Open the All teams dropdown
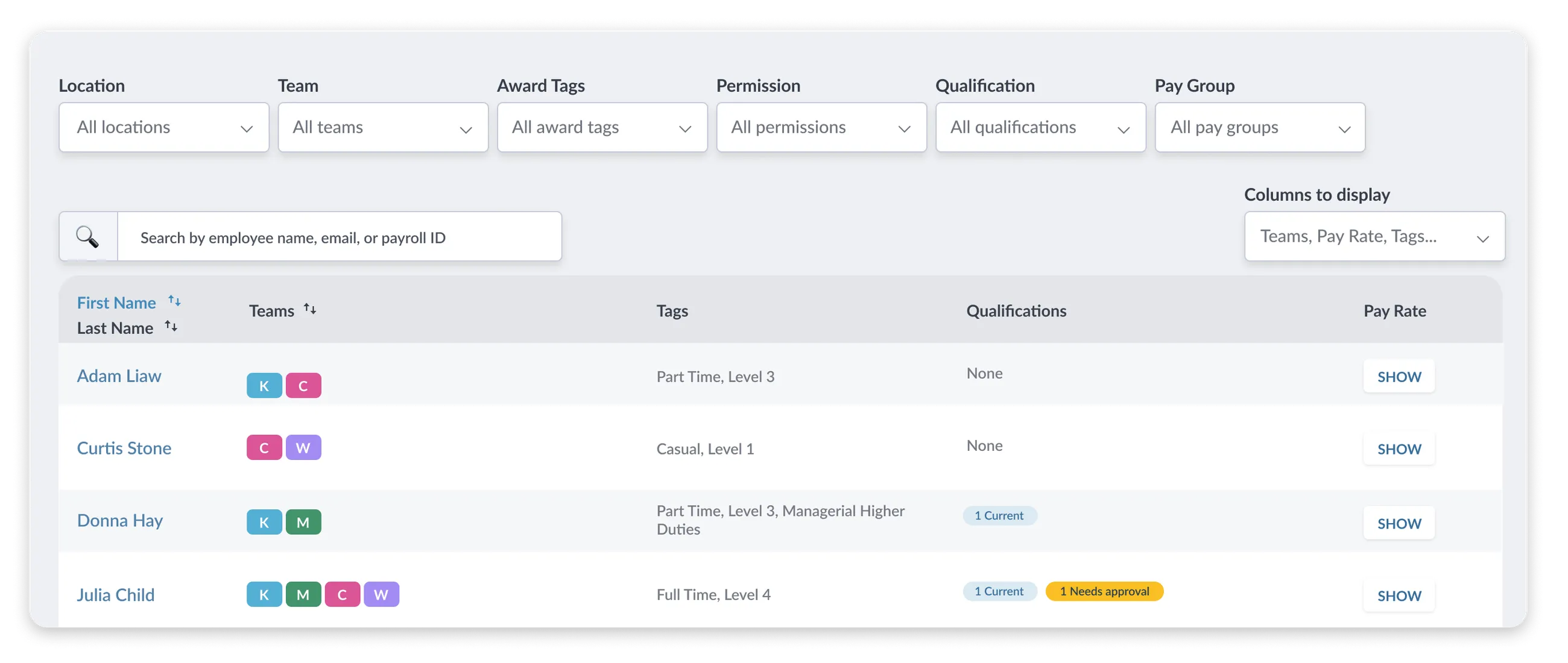This screenshot has height=663, width=1568. click(383, 127)
